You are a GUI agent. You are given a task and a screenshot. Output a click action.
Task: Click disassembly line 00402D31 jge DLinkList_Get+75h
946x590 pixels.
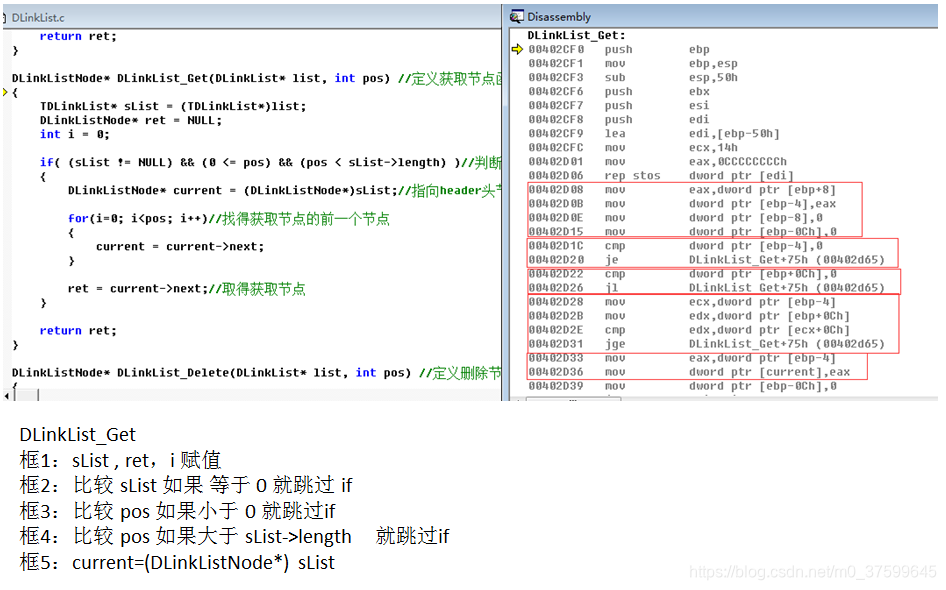click(x=706, y=344)
